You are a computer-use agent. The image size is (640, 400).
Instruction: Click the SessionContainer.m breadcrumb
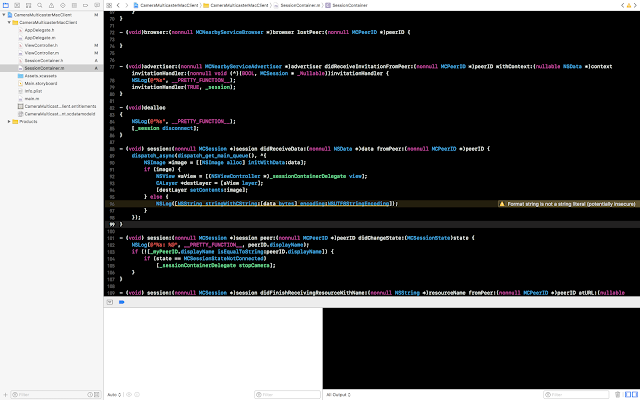(x=297, y=5)
